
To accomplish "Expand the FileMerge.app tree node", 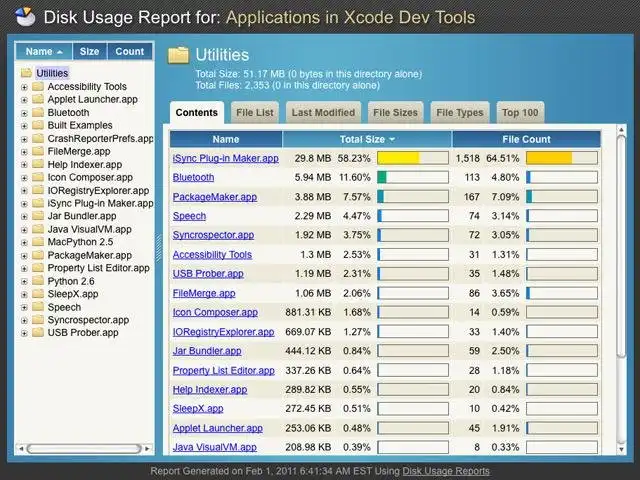I will pos(24,152).
